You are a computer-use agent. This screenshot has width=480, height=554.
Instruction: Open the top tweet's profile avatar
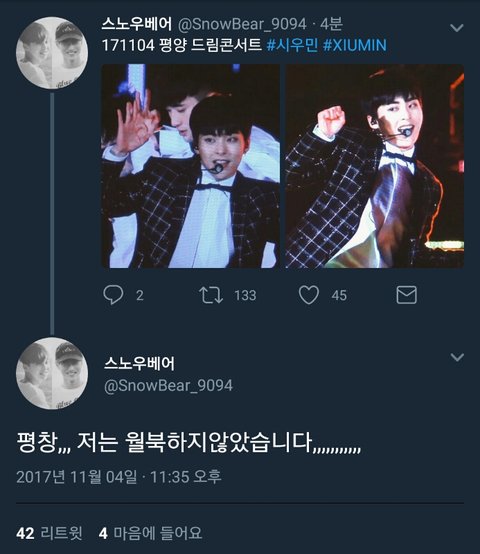(x=52, y=53)
